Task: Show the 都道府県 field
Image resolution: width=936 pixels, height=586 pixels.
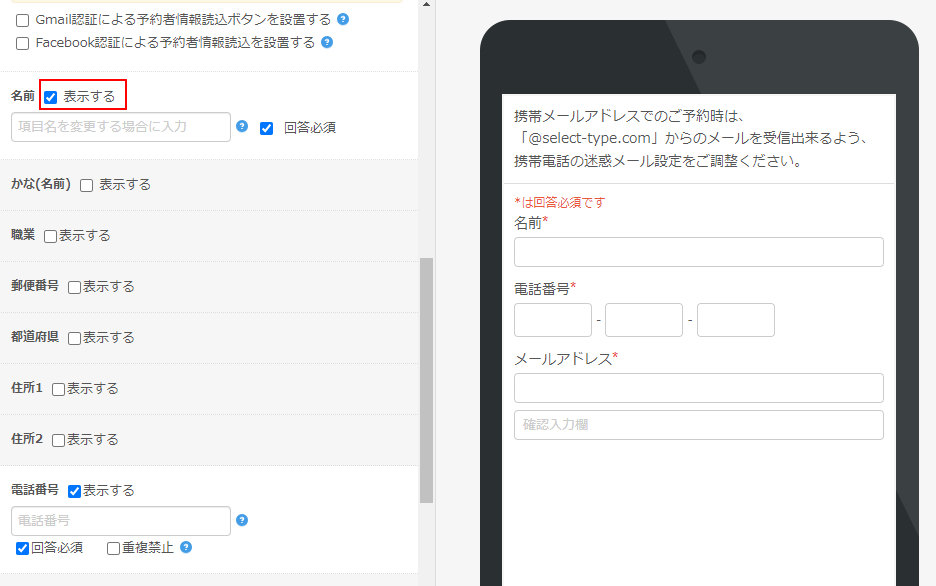Action: click(75, 338)
